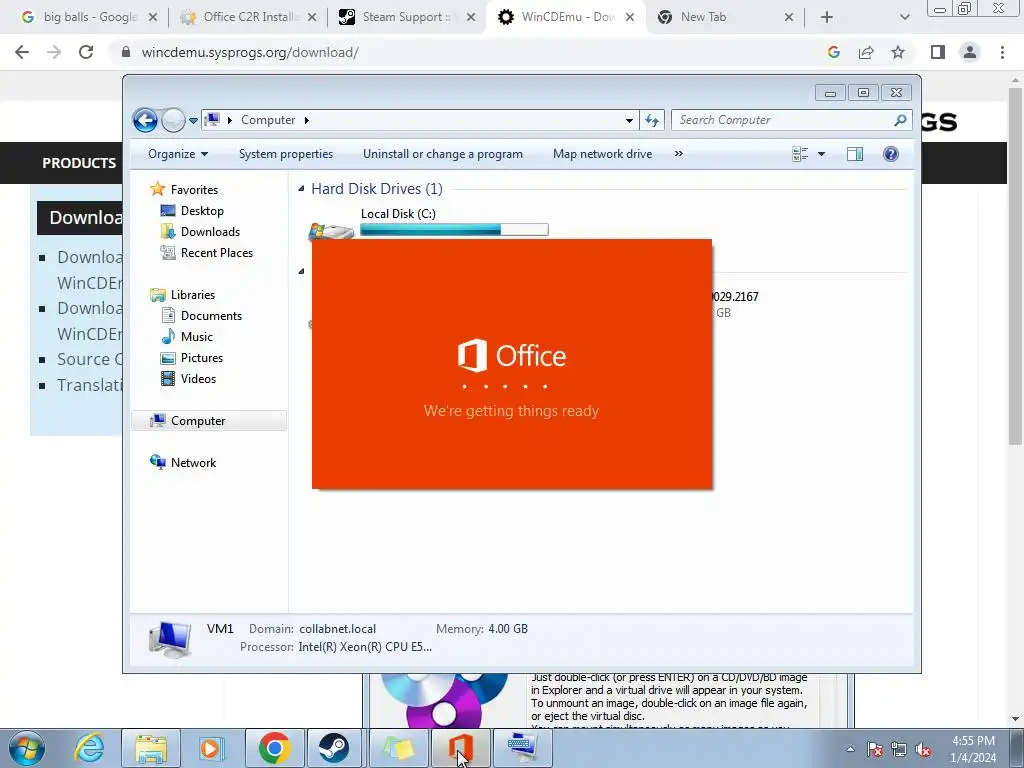Select Network in navigation pane
Image resolution: width=1024 pixels, height=768 pixels.
click(x=183, y=462)
